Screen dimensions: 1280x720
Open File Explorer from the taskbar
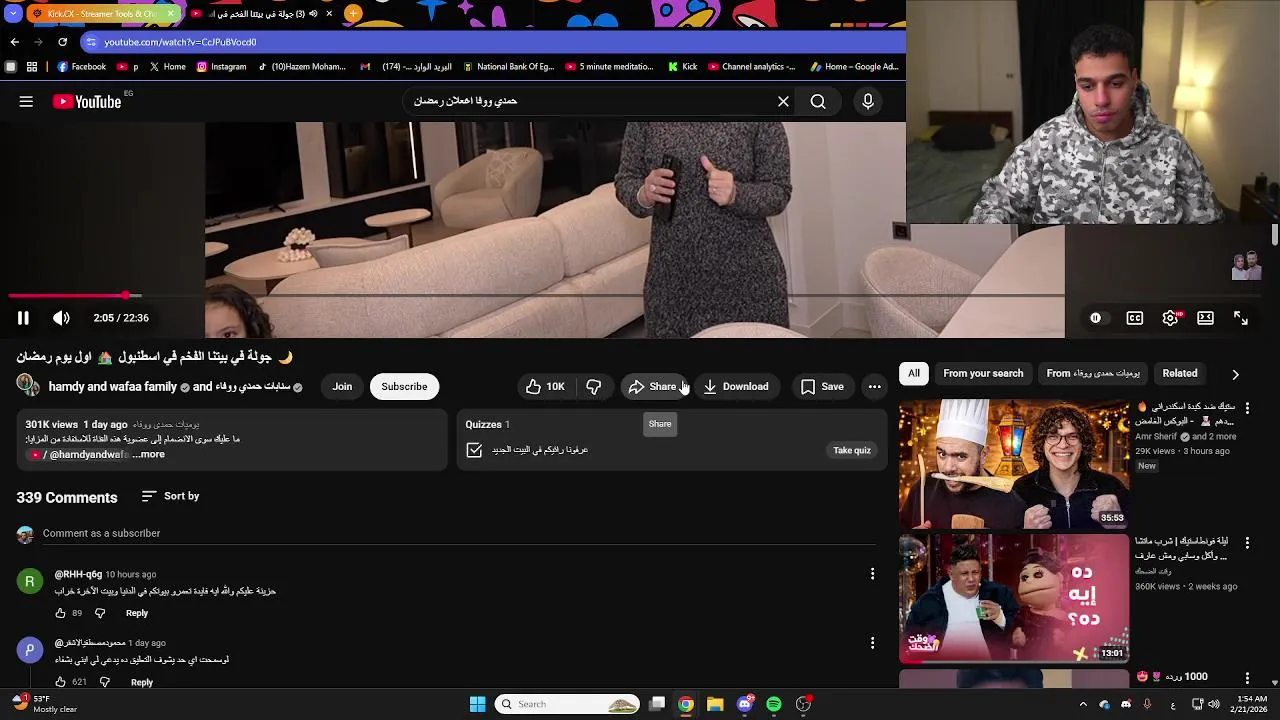point(715,704)
